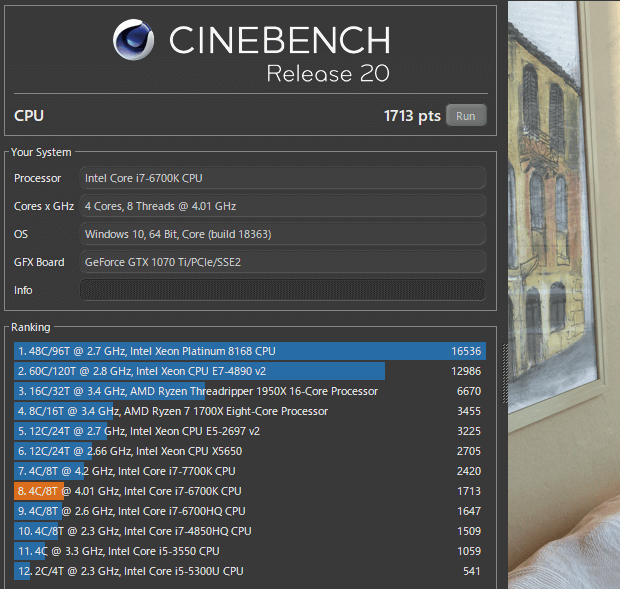The image size is (620, 589).
Task: Select the Xeon E7-4890 v2 ranking row
Action: pos(249,371)
